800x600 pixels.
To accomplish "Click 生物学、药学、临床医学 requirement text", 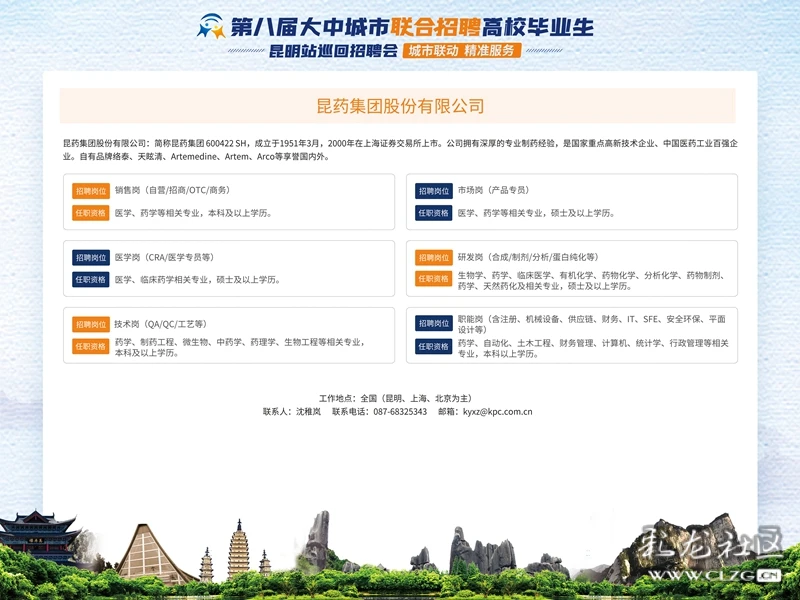I will coord(591,281).
